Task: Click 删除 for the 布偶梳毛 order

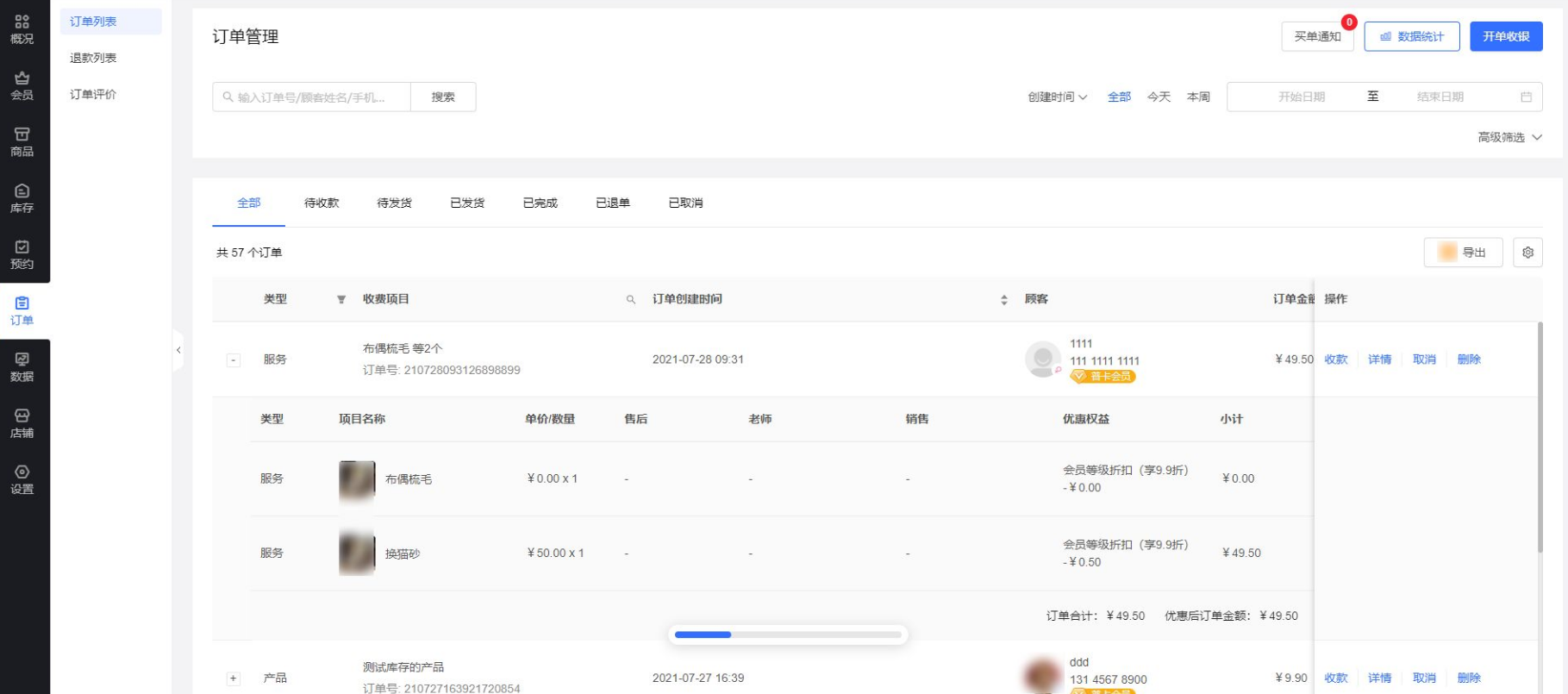Action: click(1469, 360)
